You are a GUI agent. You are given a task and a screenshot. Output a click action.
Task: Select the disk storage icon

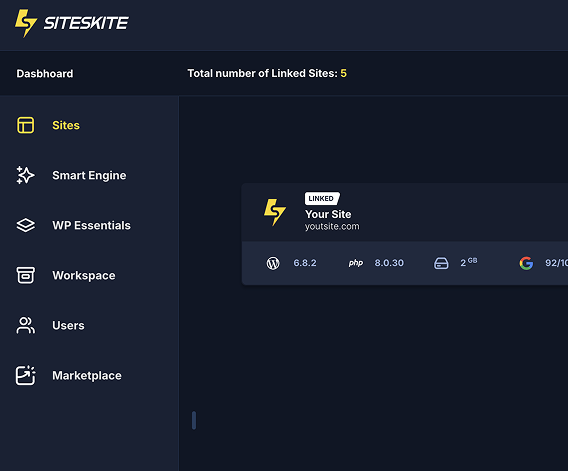click(x=441, y=263)
